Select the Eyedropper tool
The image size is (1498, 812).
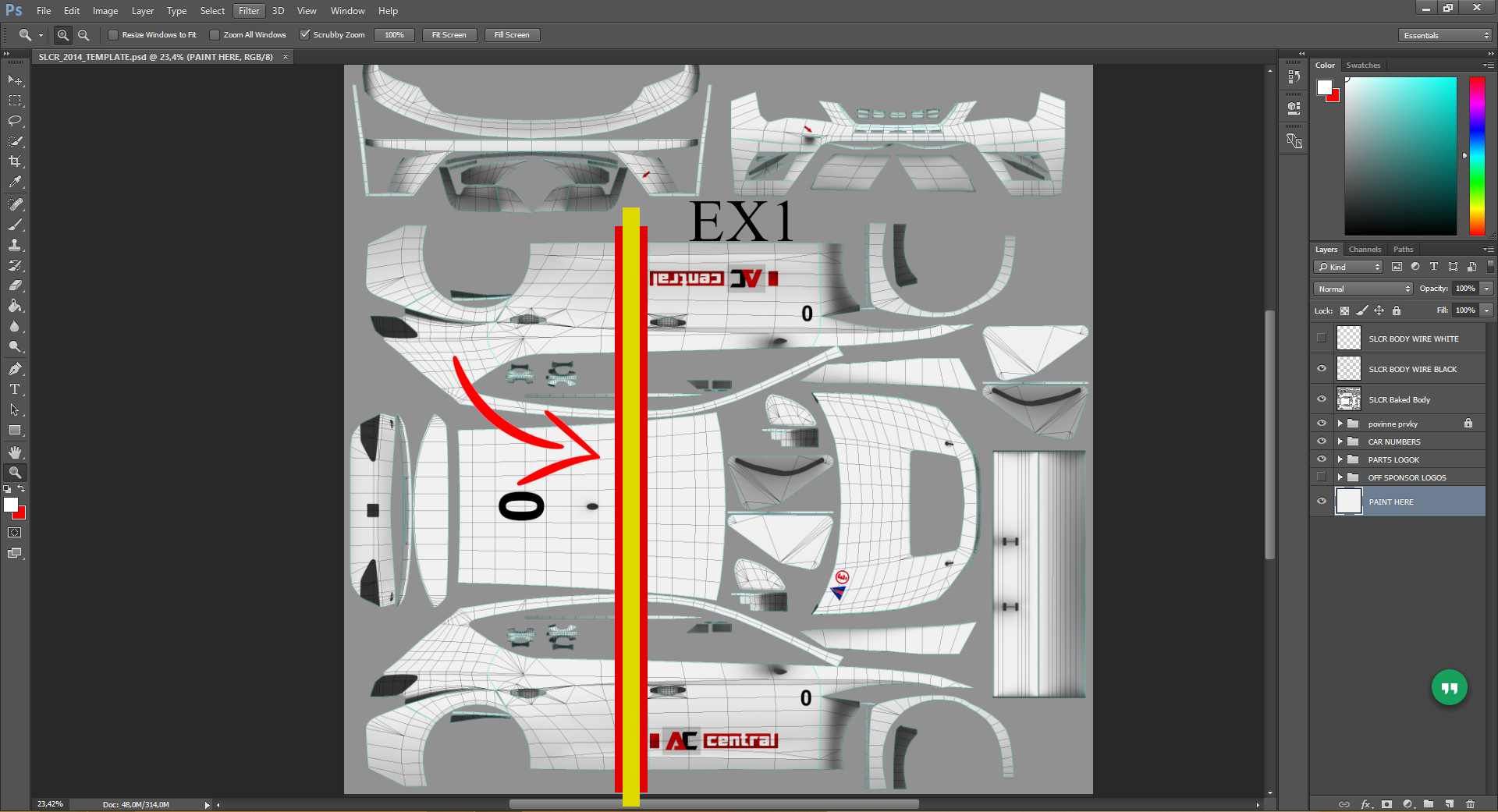(15, 182)
